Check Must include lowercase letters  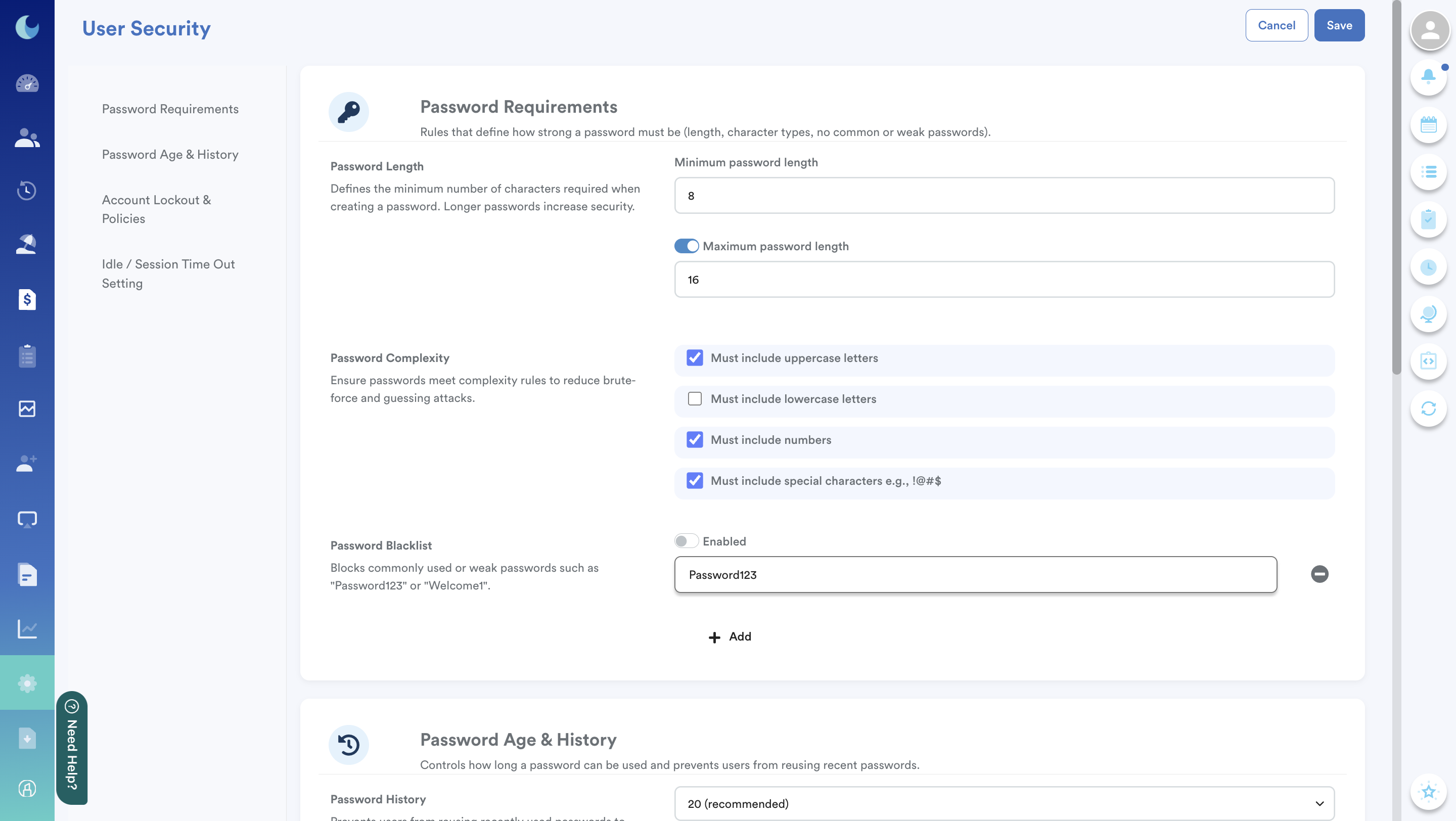click(x=695, y=399)
